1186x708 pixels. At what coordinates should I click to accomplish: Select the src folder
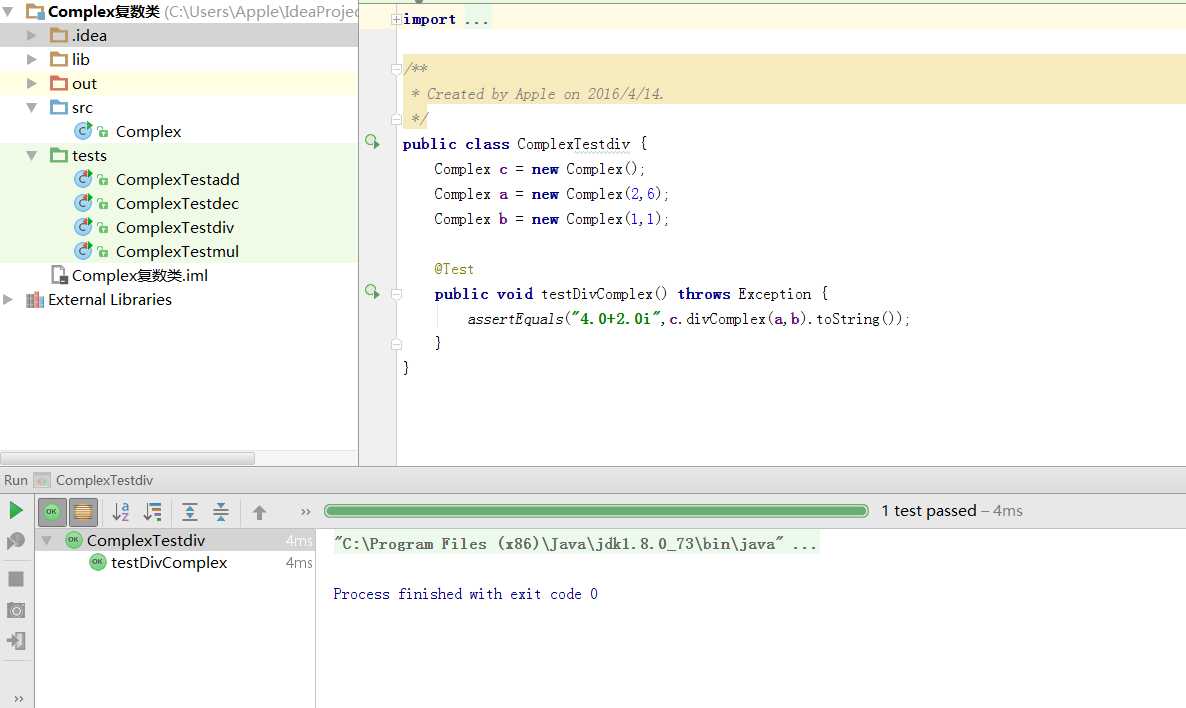coord(82,107)
